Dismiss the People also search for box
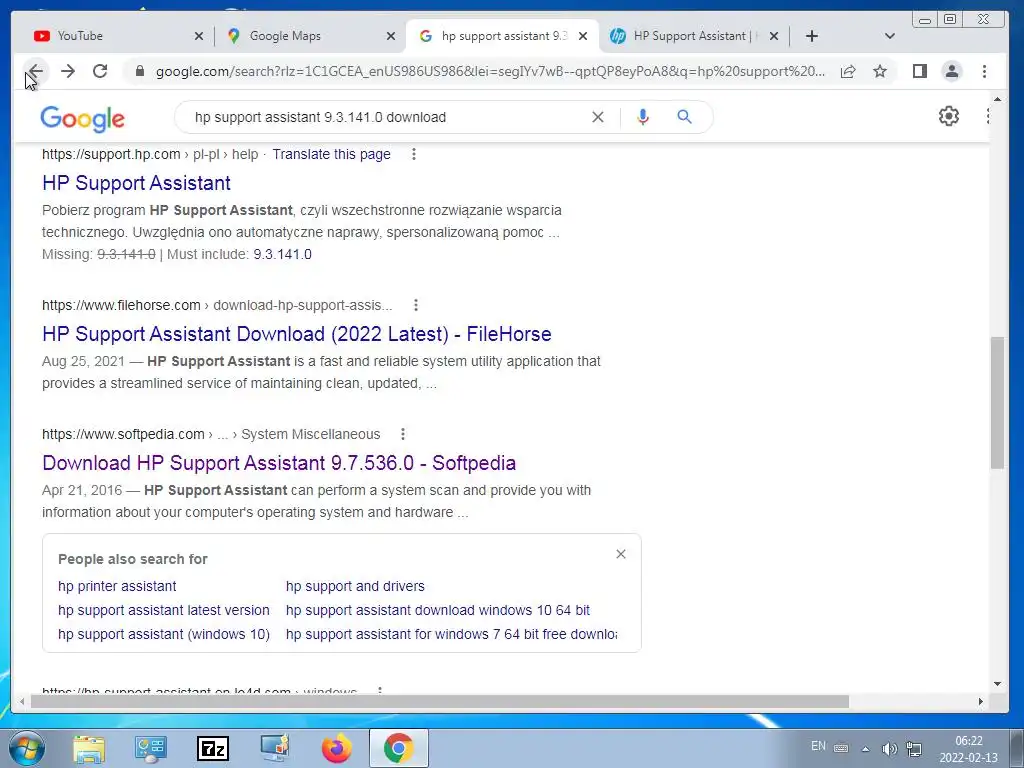The width and height of the screenshot is (1024, 768). (620, 554)
